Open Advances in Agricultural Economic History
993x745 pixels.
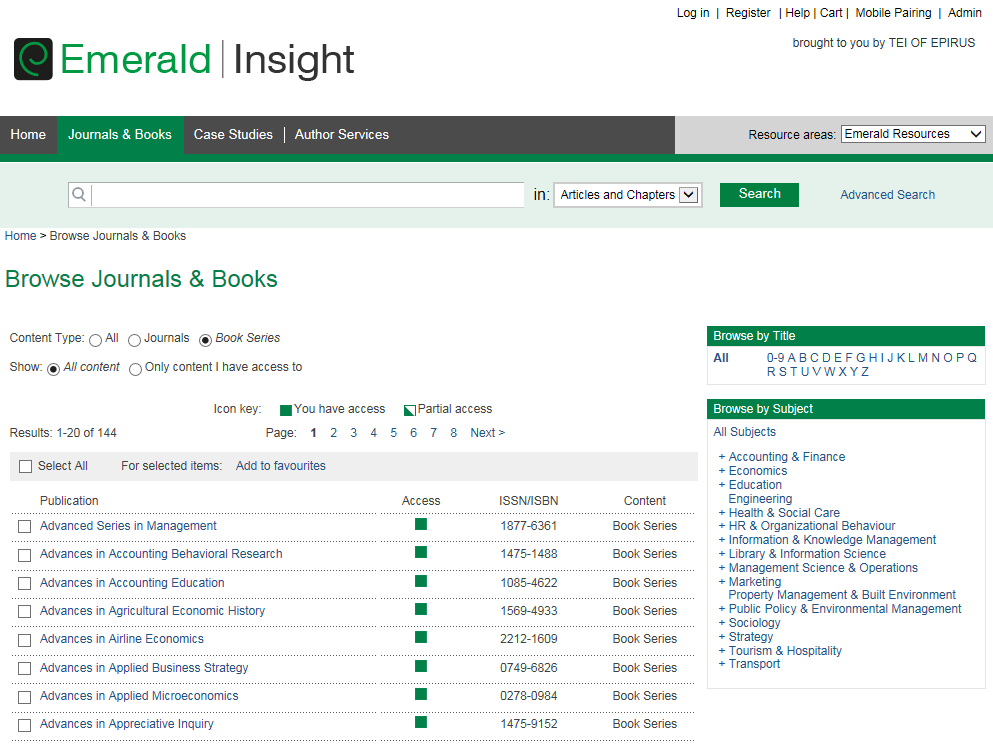(152, 611)
